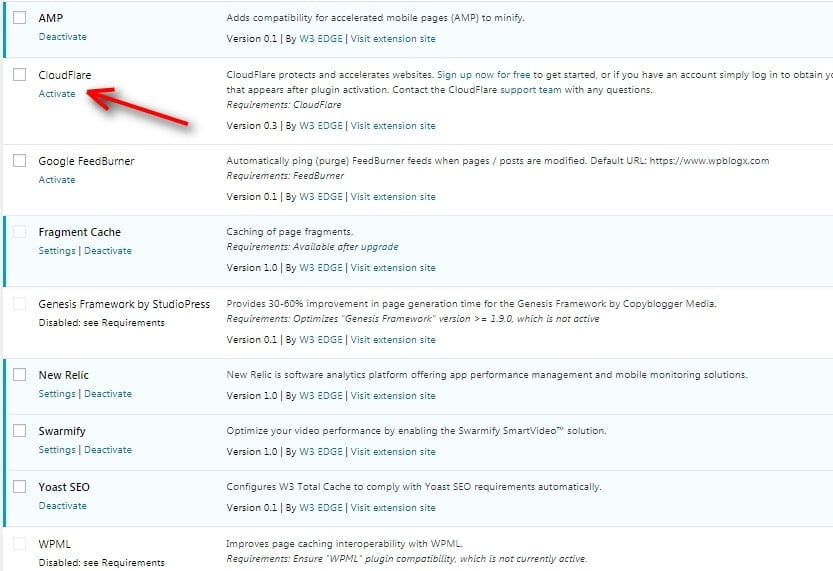Activate the Google FeedBurner extension

57,180
